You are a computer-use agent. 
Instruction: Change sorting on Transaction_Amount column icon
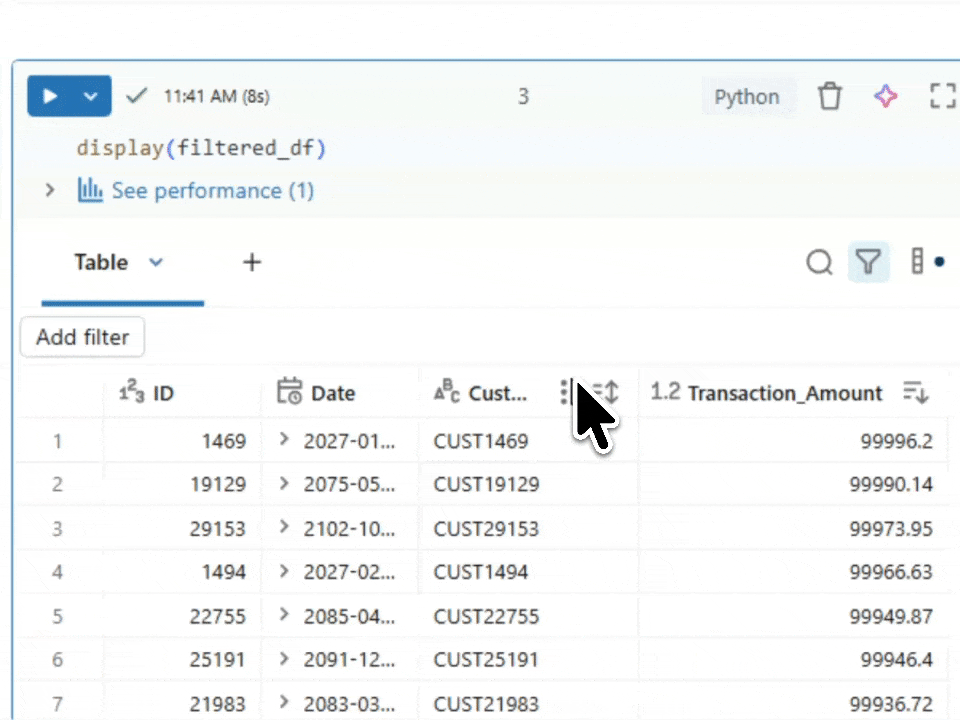915,393
